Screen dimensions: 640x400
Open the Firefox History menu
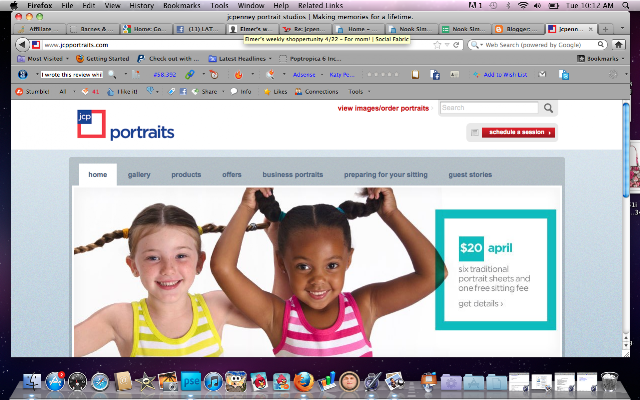(x=141, y=5)
